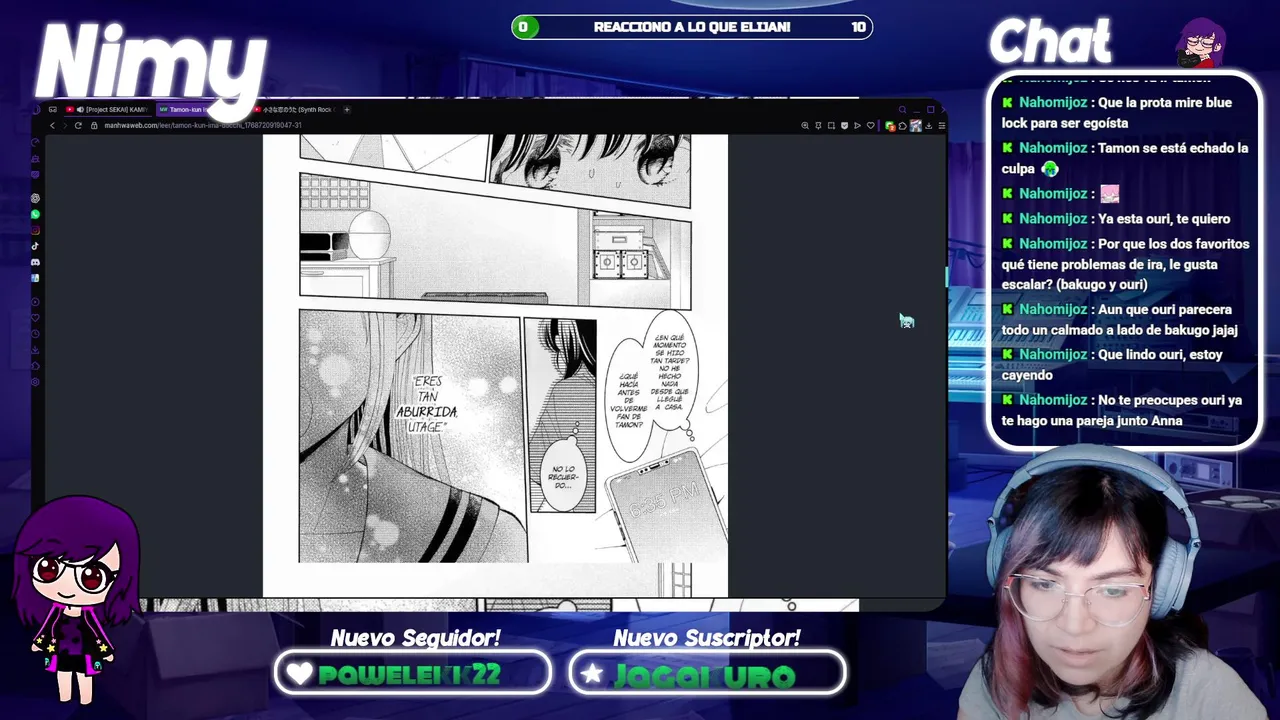This screenshot has width=1280, height=720.
Task: Click the 'REACCIONO A LO QUE ELIJANI' goal bar
Action: (x=692, y=27)
